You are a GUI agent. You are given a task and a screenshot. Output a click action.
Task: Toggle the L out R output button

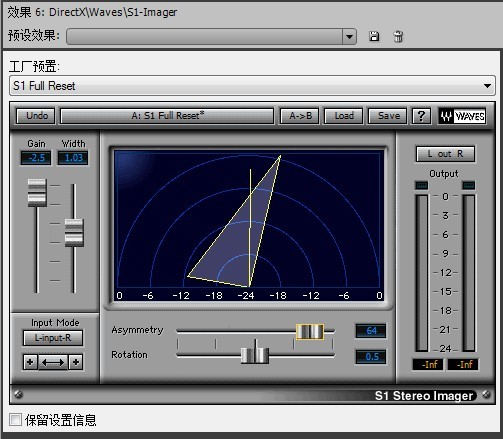click(x=445, y=154)
